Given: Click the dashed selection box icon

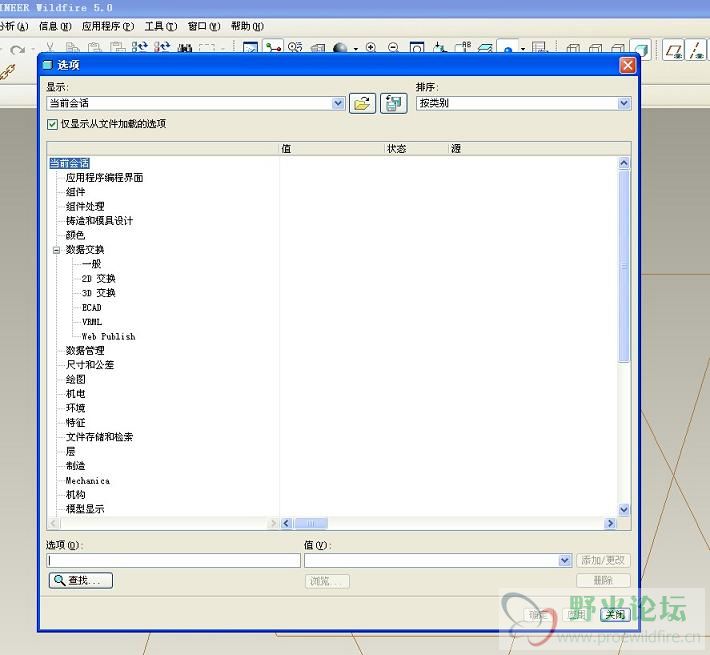Looking at the screenshot, I should [x=207, y=48].
